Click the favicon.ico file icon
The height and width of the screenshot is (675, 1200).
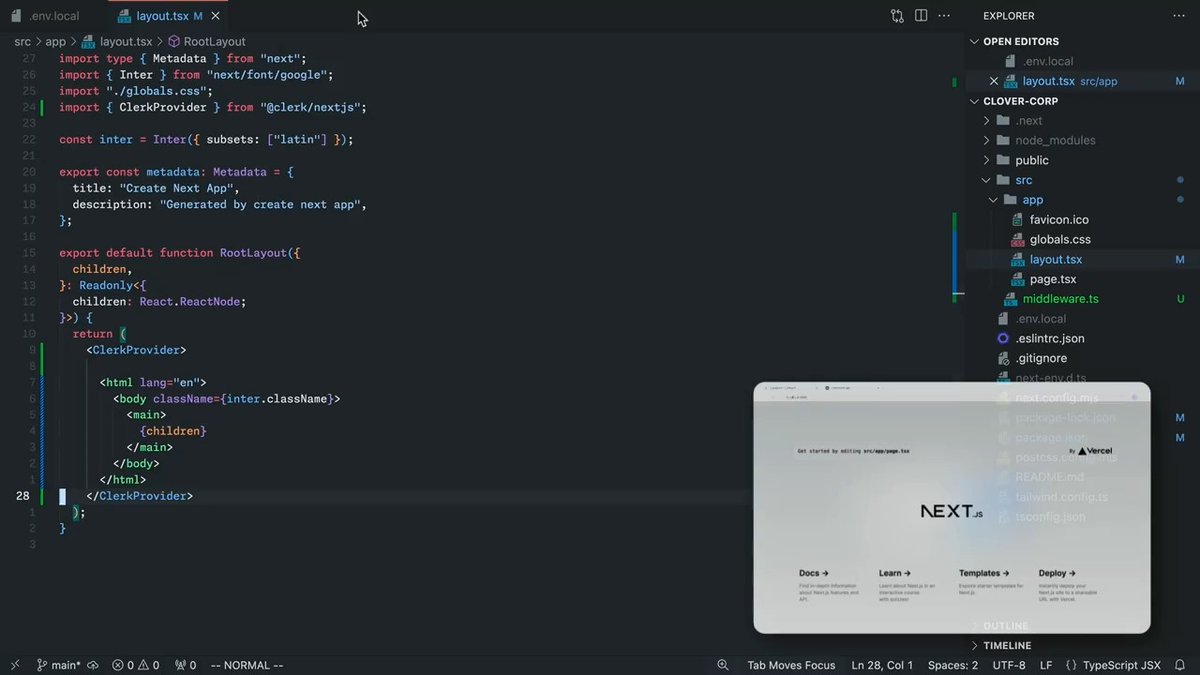1018,220
